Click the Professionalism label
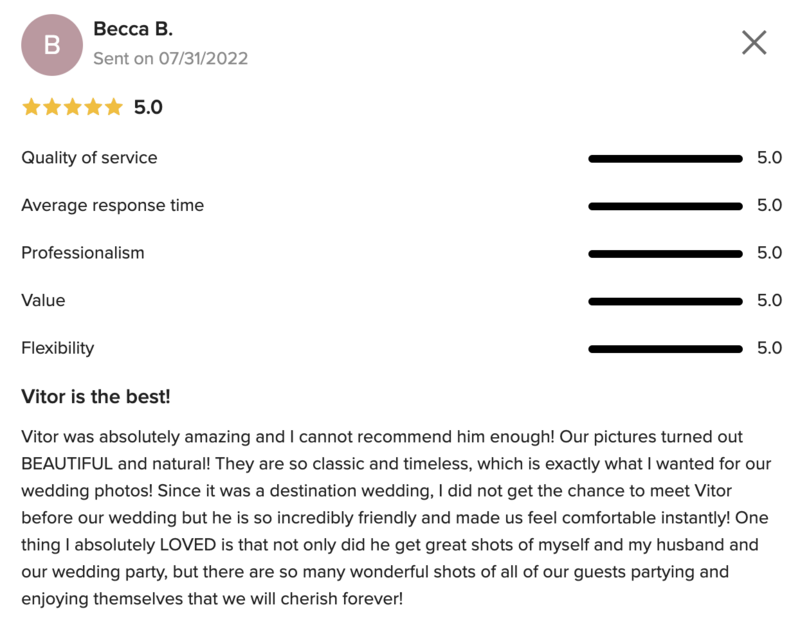This screenshot has height=625, width=800. coord(83,253)
